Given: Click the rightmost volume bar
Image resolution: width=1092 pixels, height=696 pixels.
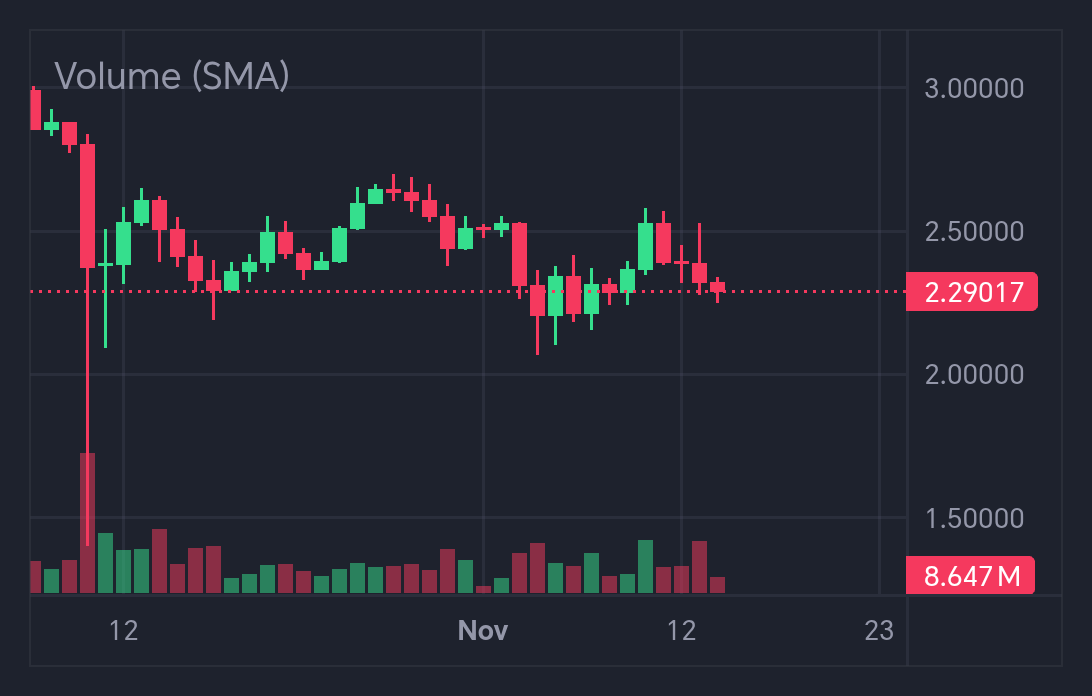Looking at the screenshot, I should (717, 585).
